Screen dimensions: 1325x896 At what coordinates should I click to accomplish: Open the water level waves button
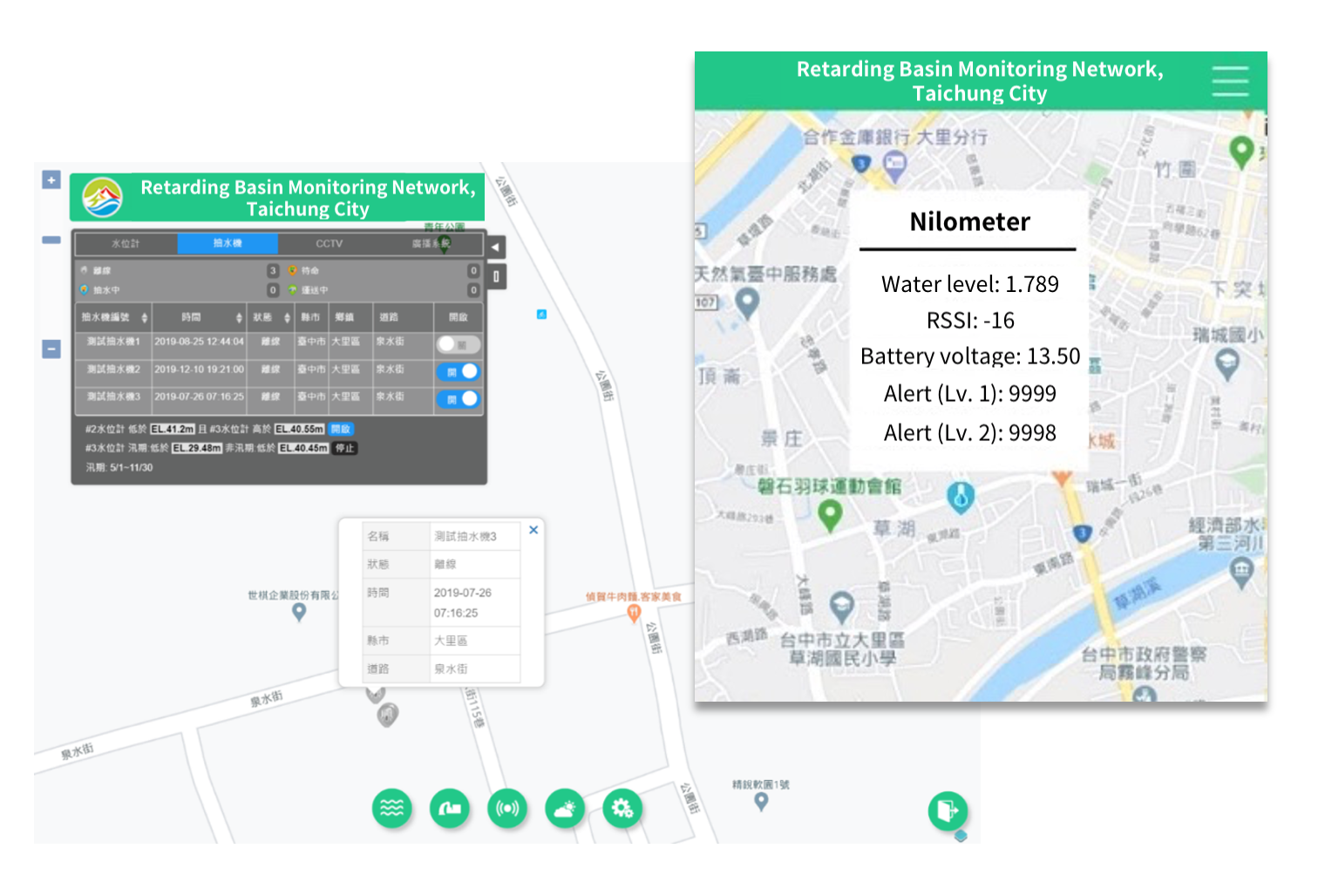point(392,809)
